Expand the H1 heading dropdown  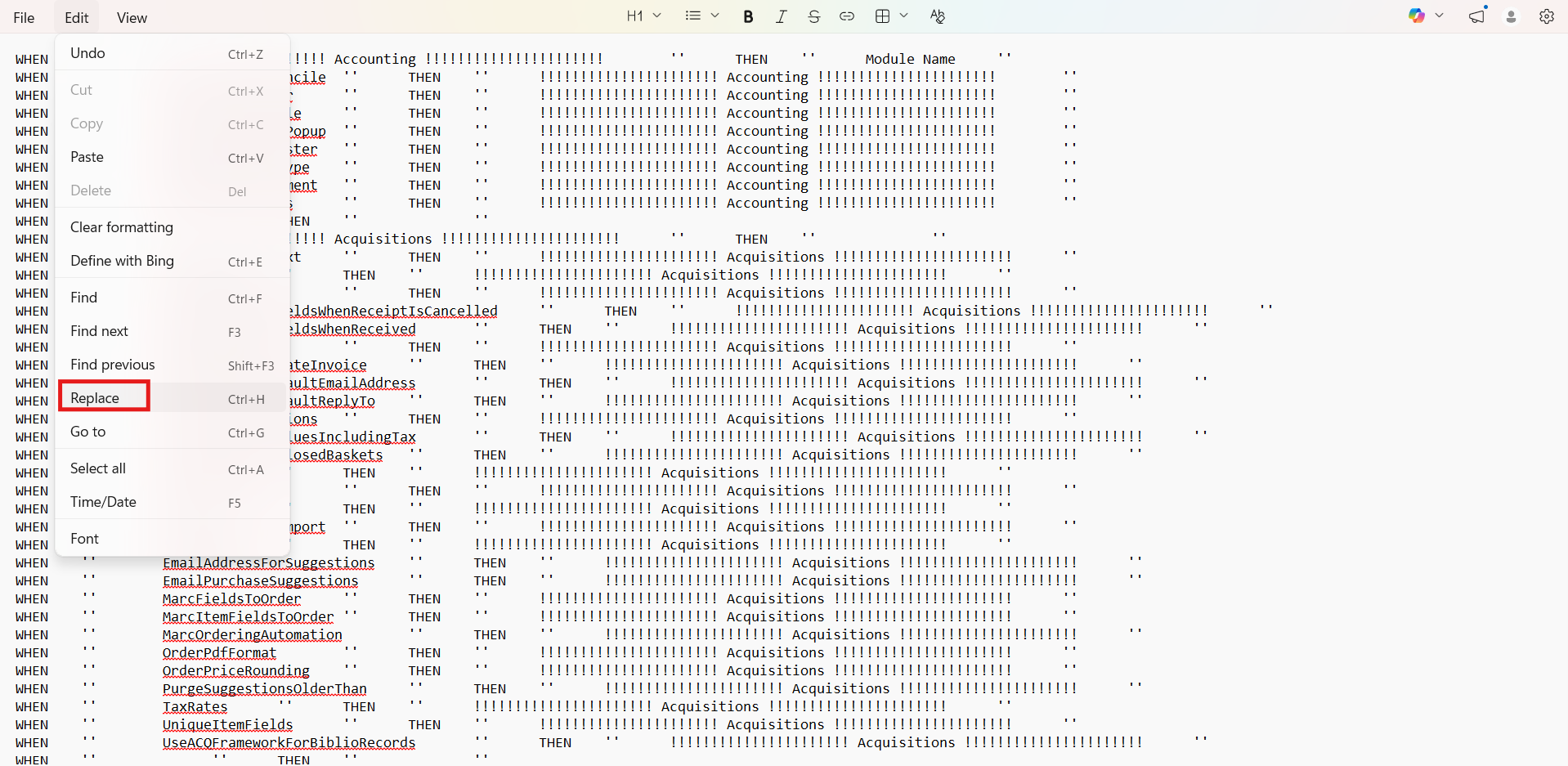[x=643, y=16]
